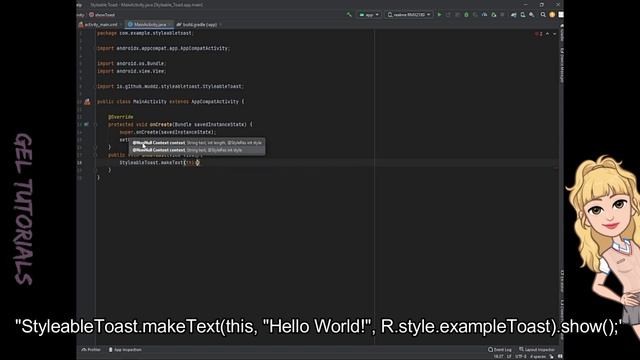Viewport: 640px width, 360px height.
Task: Open the Profiler tool window
Action: point(91,350)
